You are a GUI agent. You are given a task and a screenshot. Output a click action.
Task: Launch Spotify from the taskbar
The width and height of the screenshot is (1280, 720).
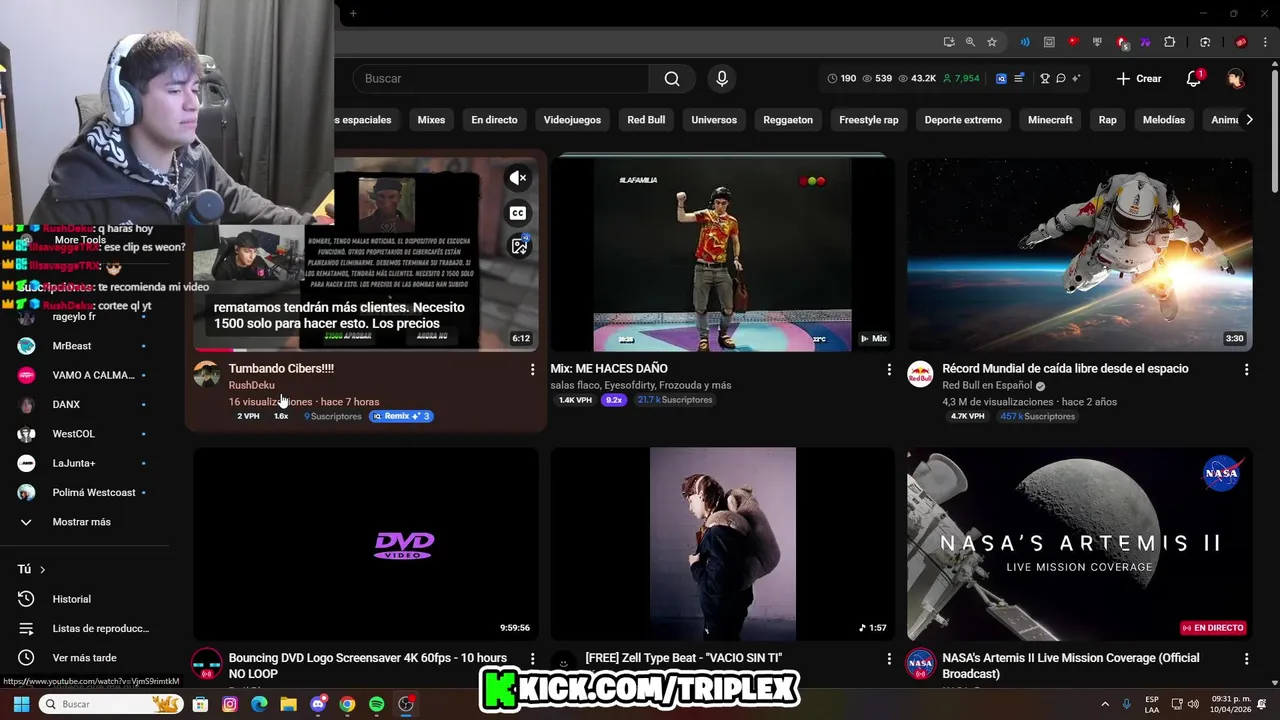pos(377,704)
